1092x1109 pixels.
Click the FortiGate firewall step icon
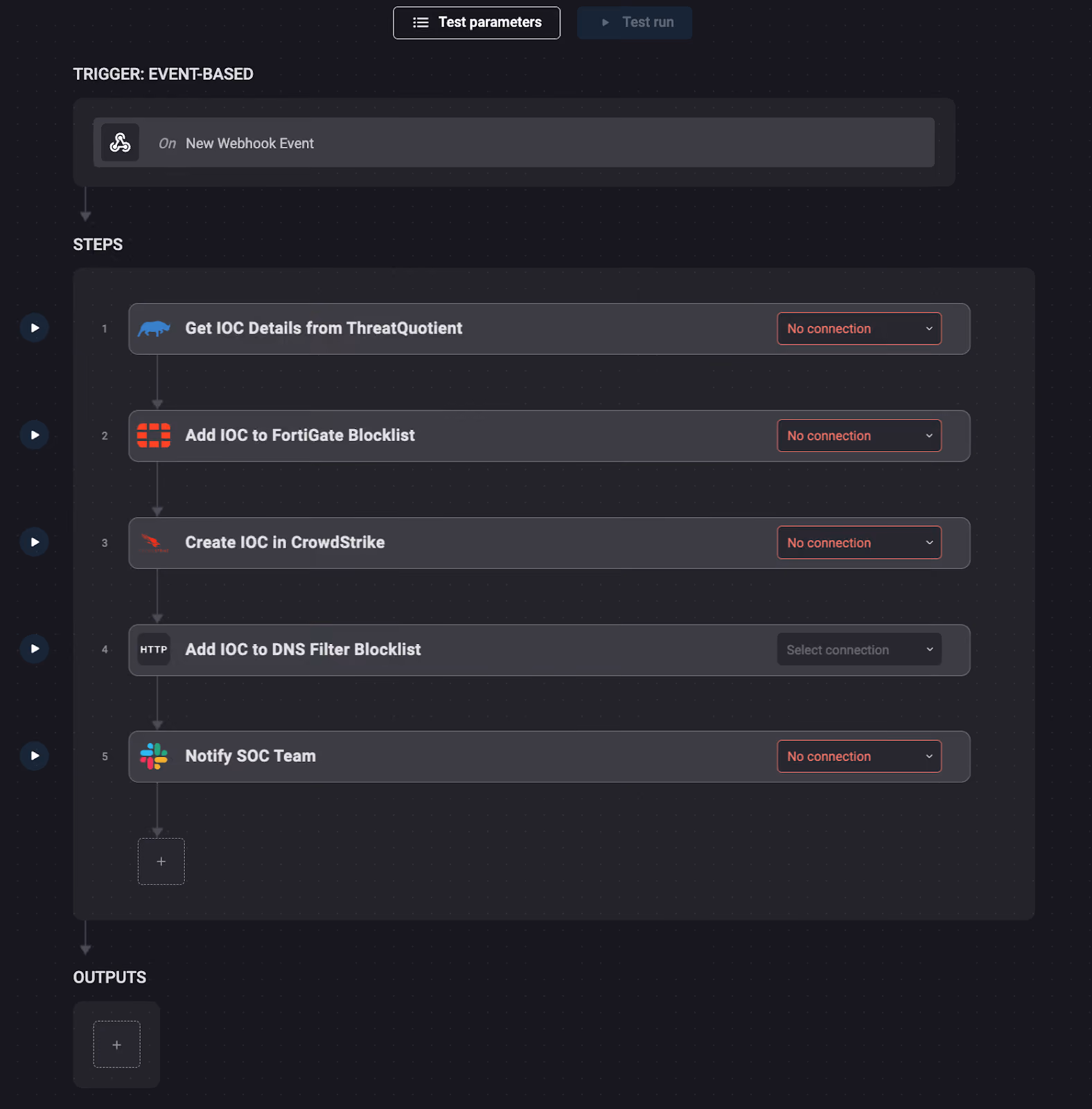[x=154, y=435]
